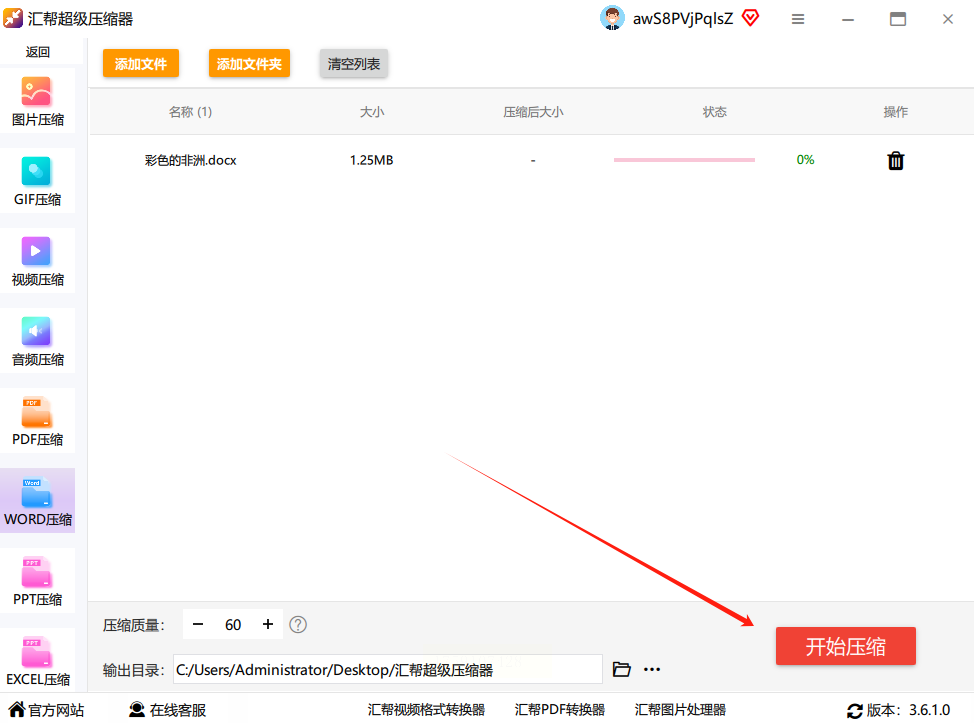Viewport: 974px width, 723px height.
Task: Maximize the application window
Action: coord(898,19)
